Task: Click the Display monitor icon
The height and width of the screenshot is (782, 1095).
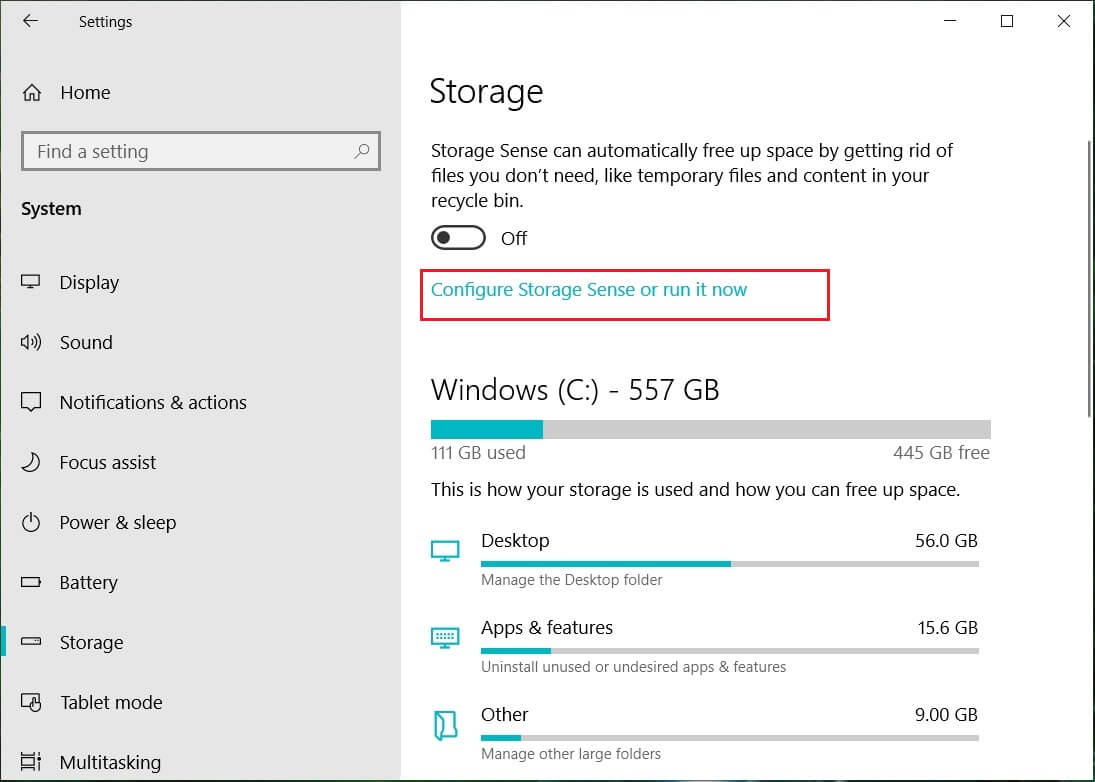Action: 31,283
